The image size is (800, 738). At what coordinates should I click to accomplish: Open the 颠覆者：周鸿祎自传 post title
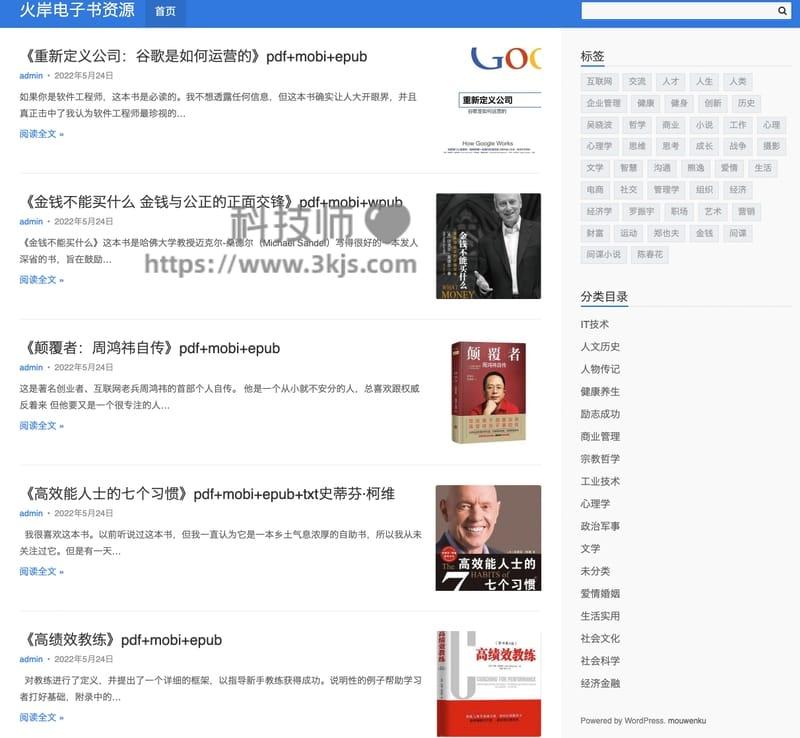(x=152, y=348)
